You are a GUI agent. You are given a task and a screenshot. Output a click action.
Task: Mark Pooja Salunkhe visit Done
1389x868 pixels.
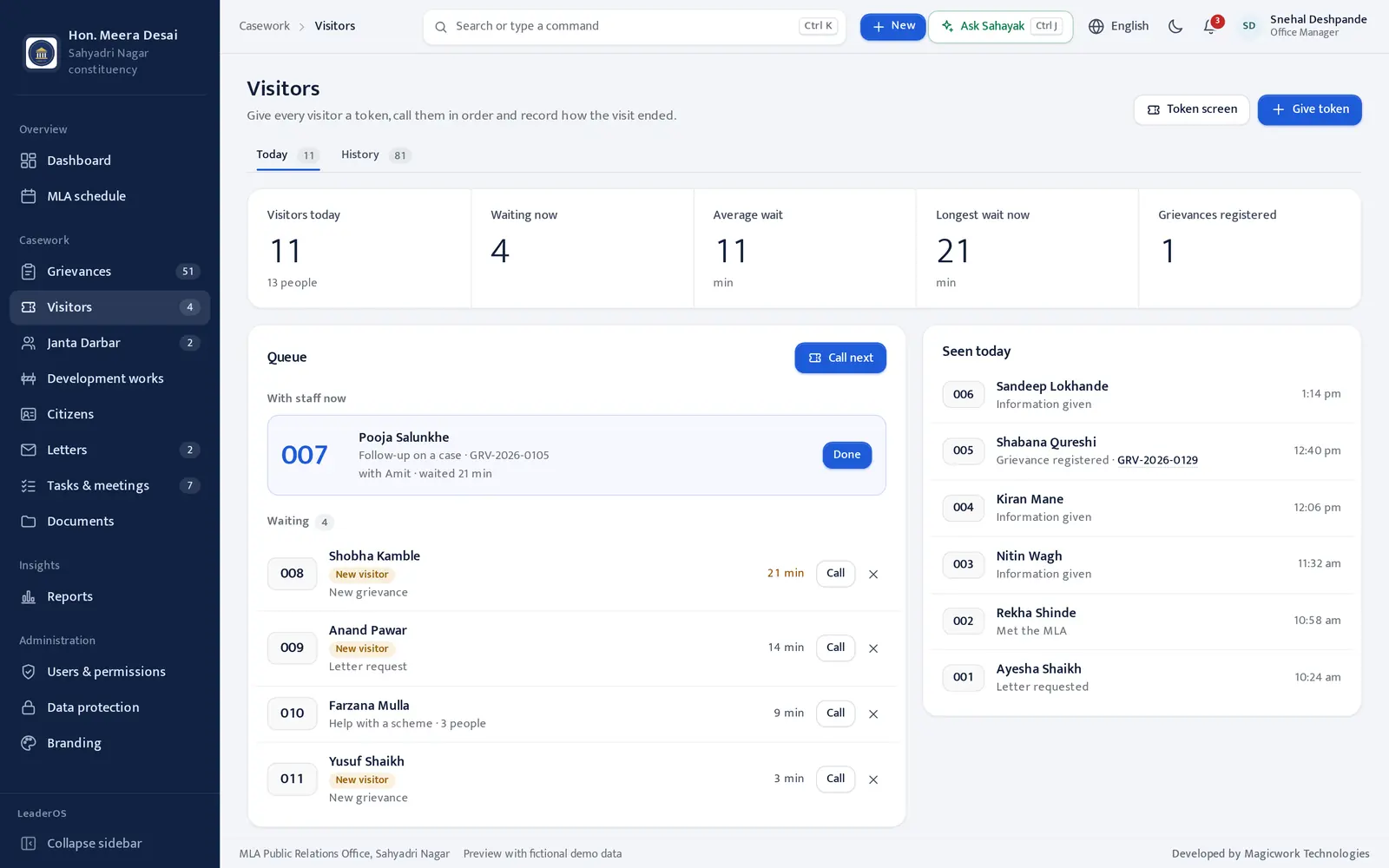coord(846,455)
